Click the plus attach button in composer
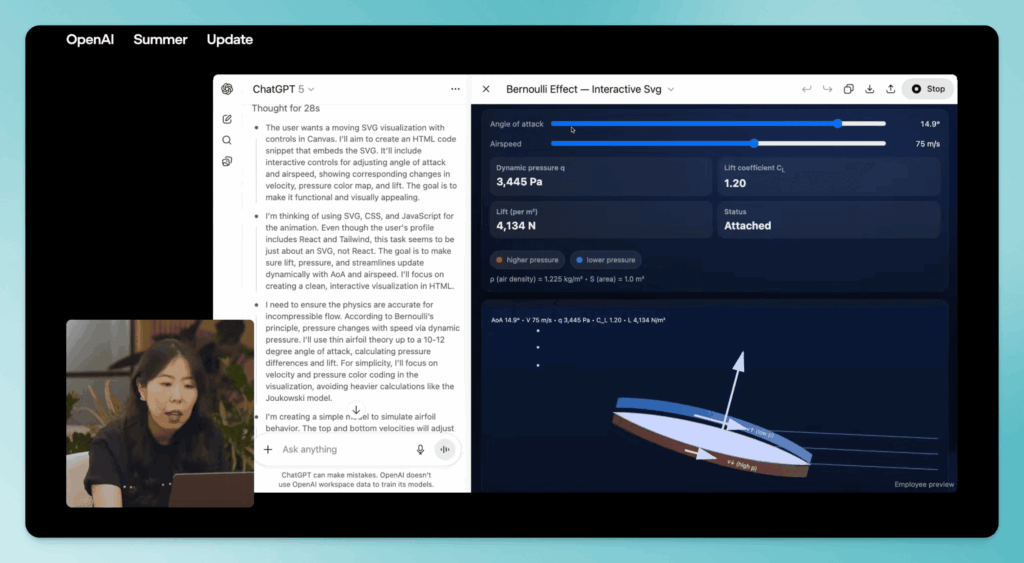1024x563 pixels. point(268,449)
